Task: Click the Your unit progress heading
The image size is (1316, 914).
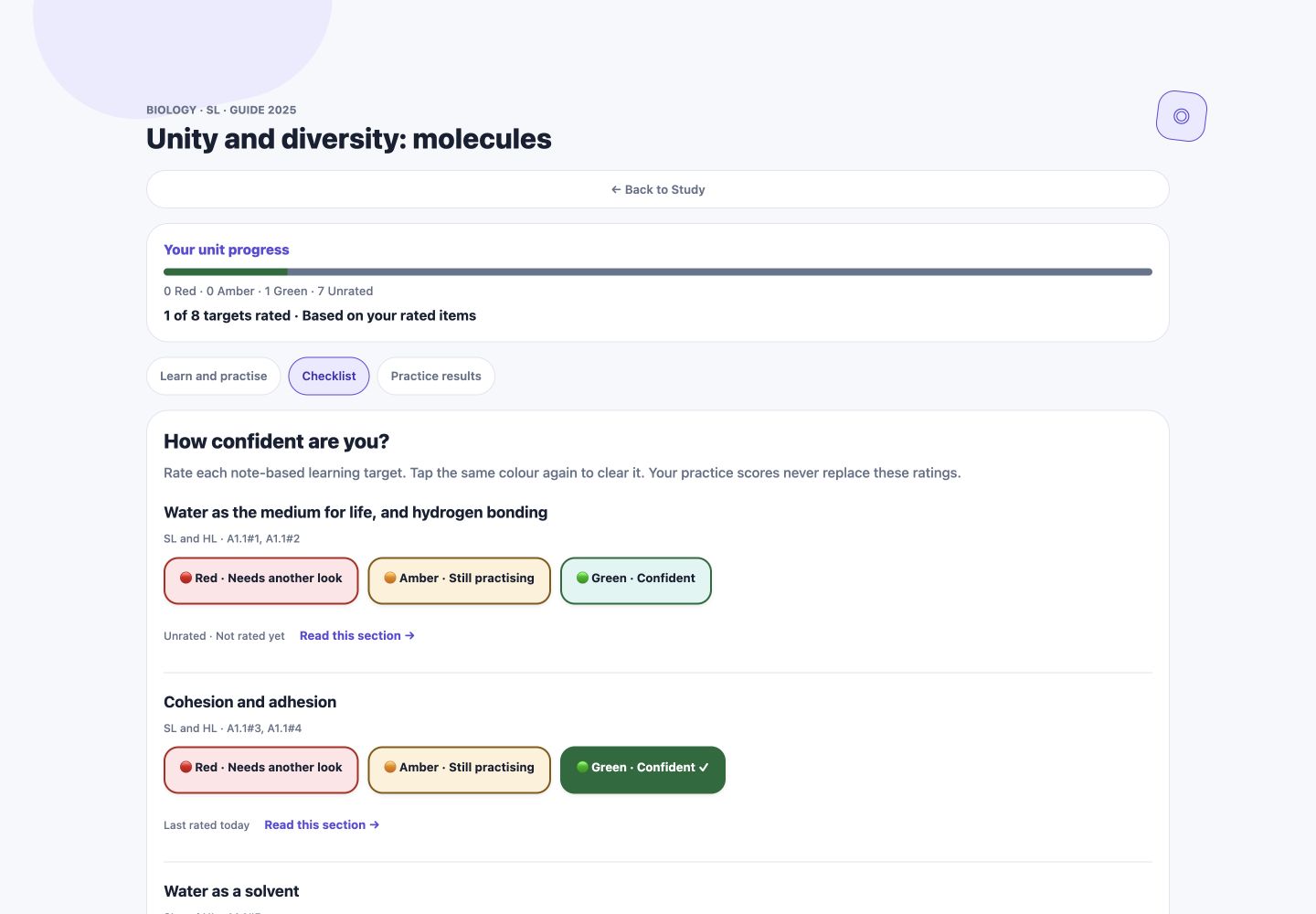Action: (x=227, y=250)
